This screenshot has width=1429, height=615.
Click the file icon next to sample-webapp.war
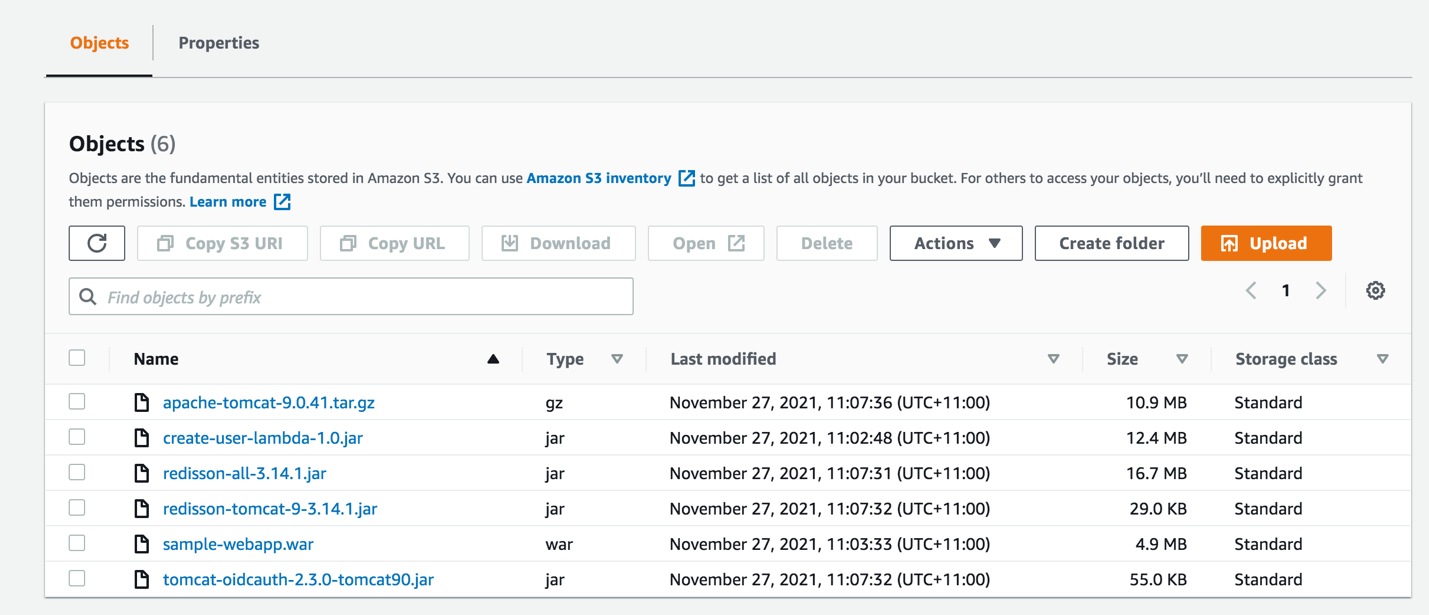142,544
